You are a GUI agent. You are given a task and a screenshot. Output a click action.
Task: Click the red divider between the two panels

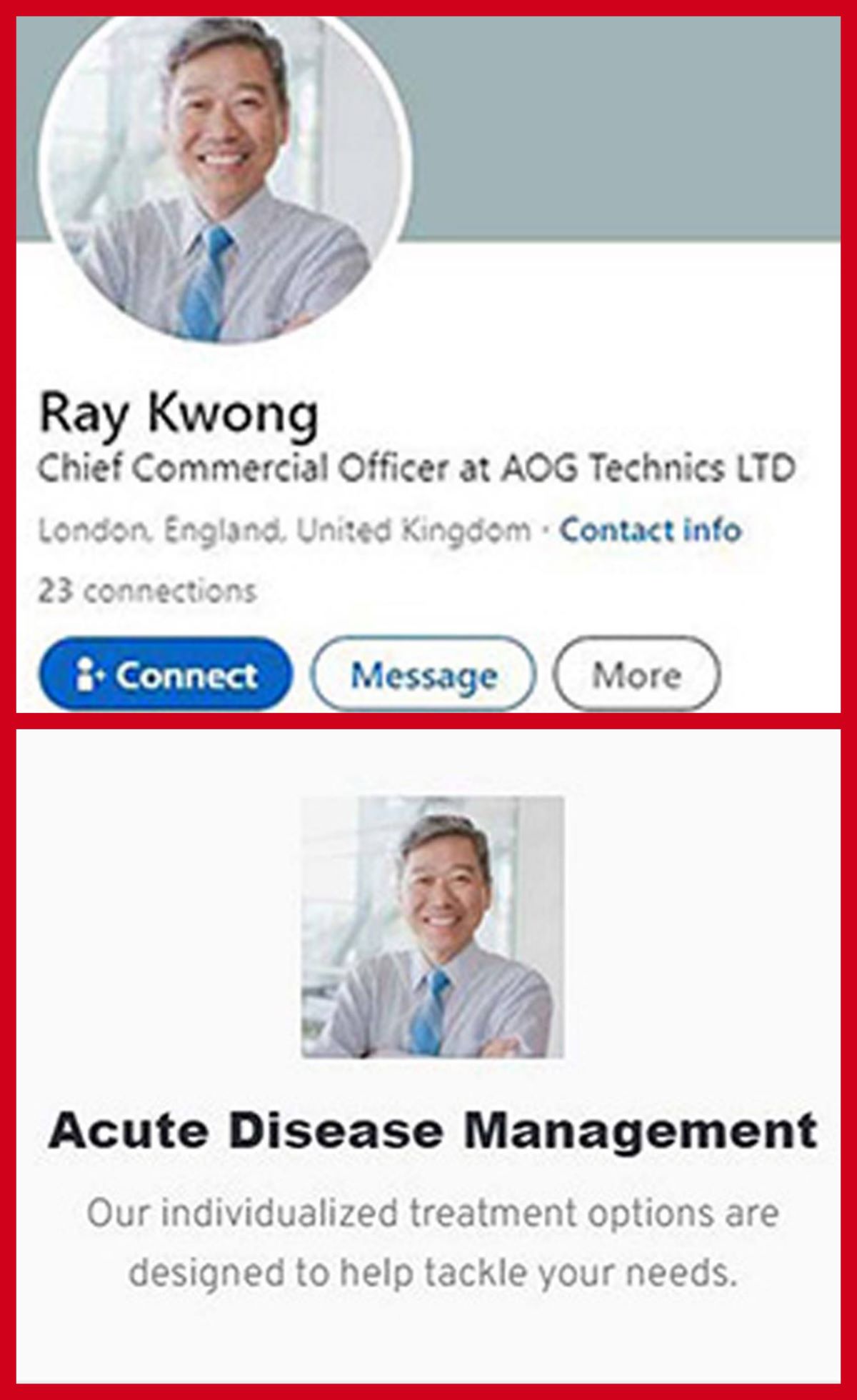click(x=428, y=721)
